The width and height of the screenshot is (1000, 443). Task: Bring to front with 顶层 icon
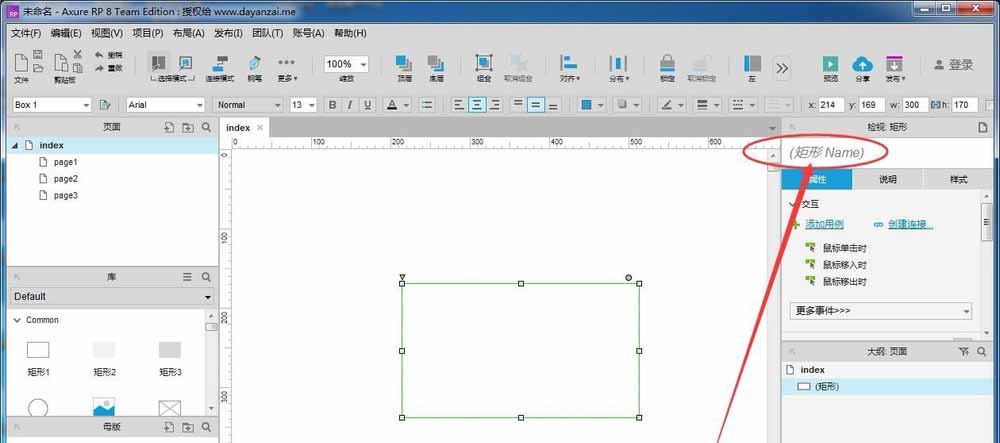(404, 64)
